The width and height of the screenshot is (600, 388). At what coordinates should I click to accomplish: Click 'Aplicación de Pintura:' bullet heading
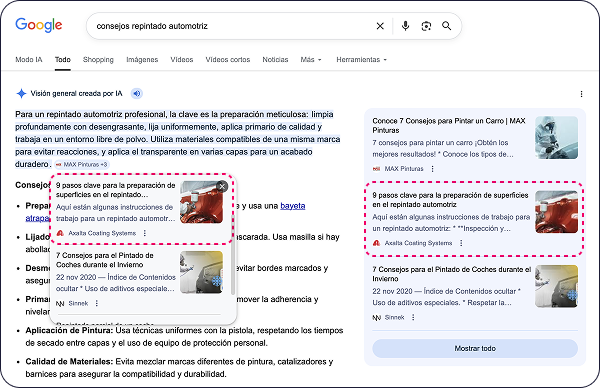tap(69, 330)
